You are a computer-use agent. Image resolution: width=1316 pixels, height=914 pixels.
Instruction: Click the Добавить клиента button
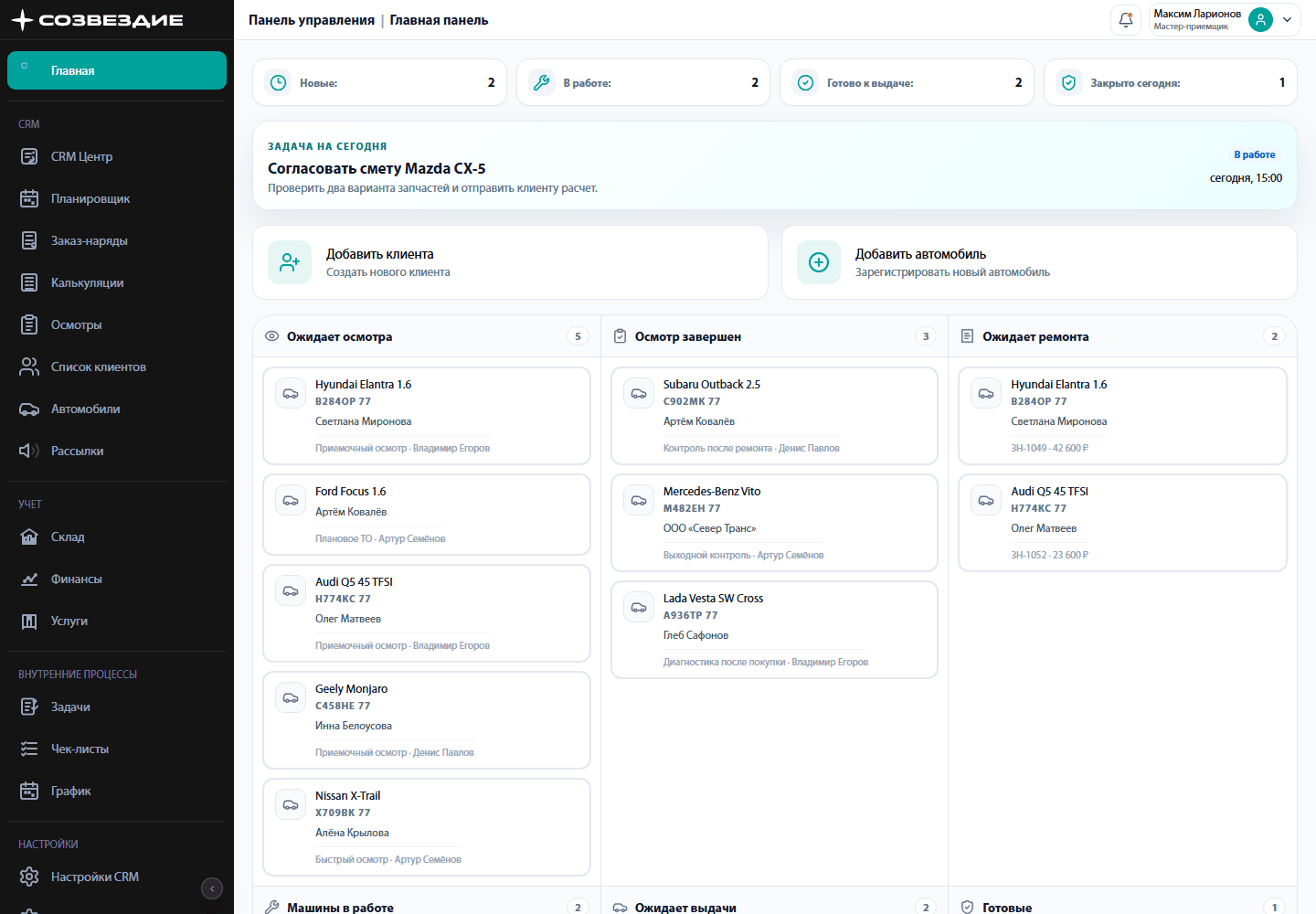(510, 262)
